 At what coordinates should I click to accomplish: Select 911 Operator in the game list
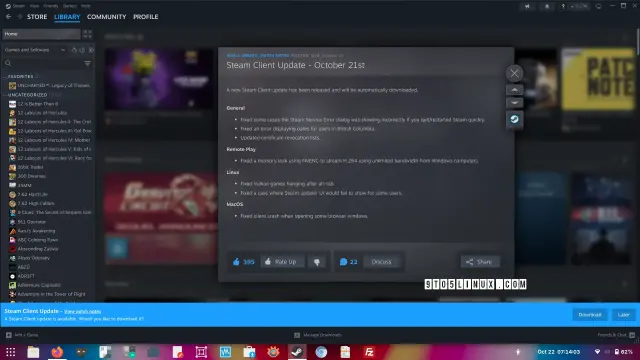(27, 222)
